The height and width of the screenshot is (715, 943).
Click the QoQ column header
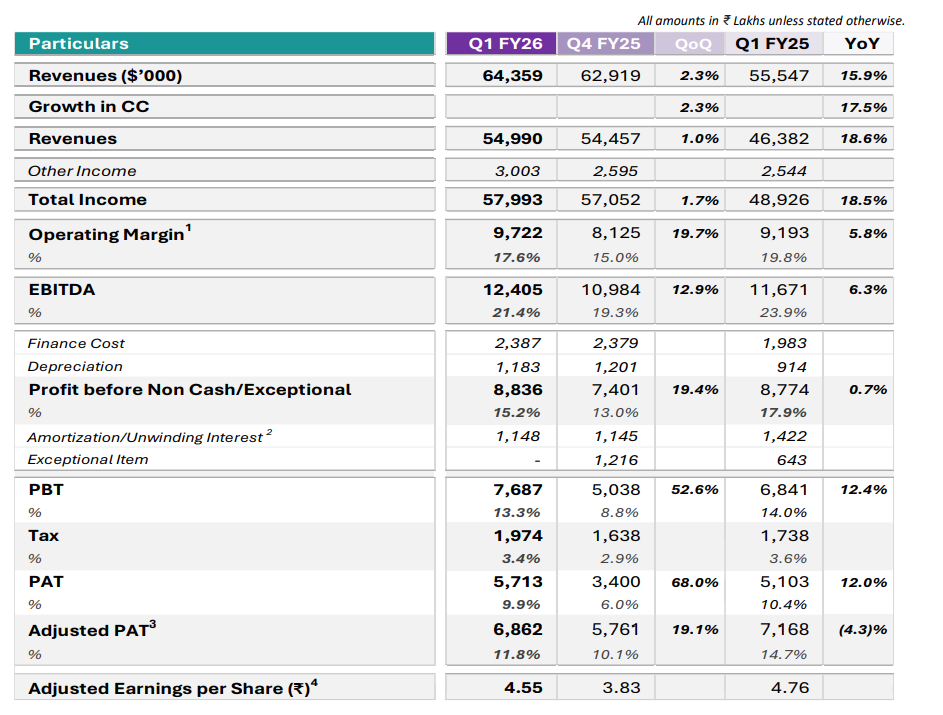690,43
